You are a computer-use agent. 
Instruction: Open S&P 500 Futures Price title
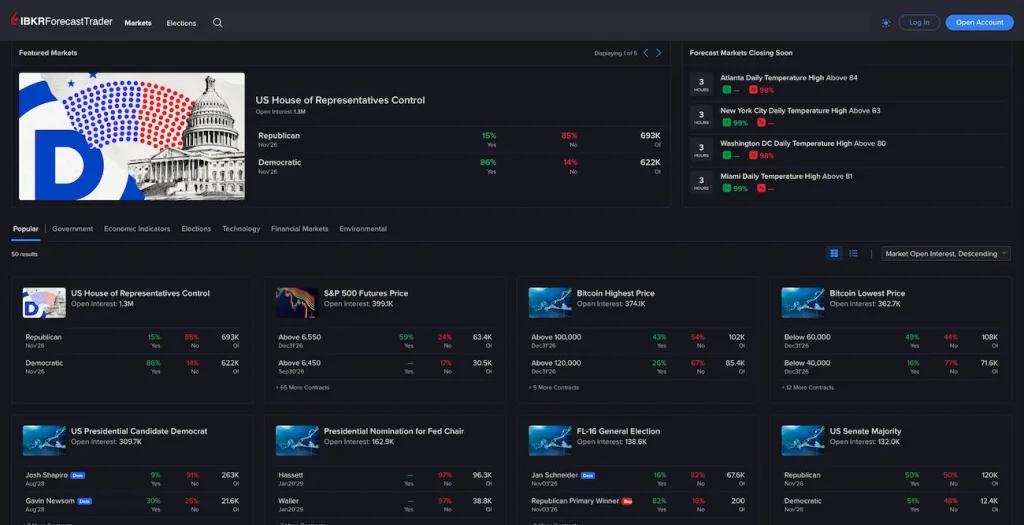366,293
